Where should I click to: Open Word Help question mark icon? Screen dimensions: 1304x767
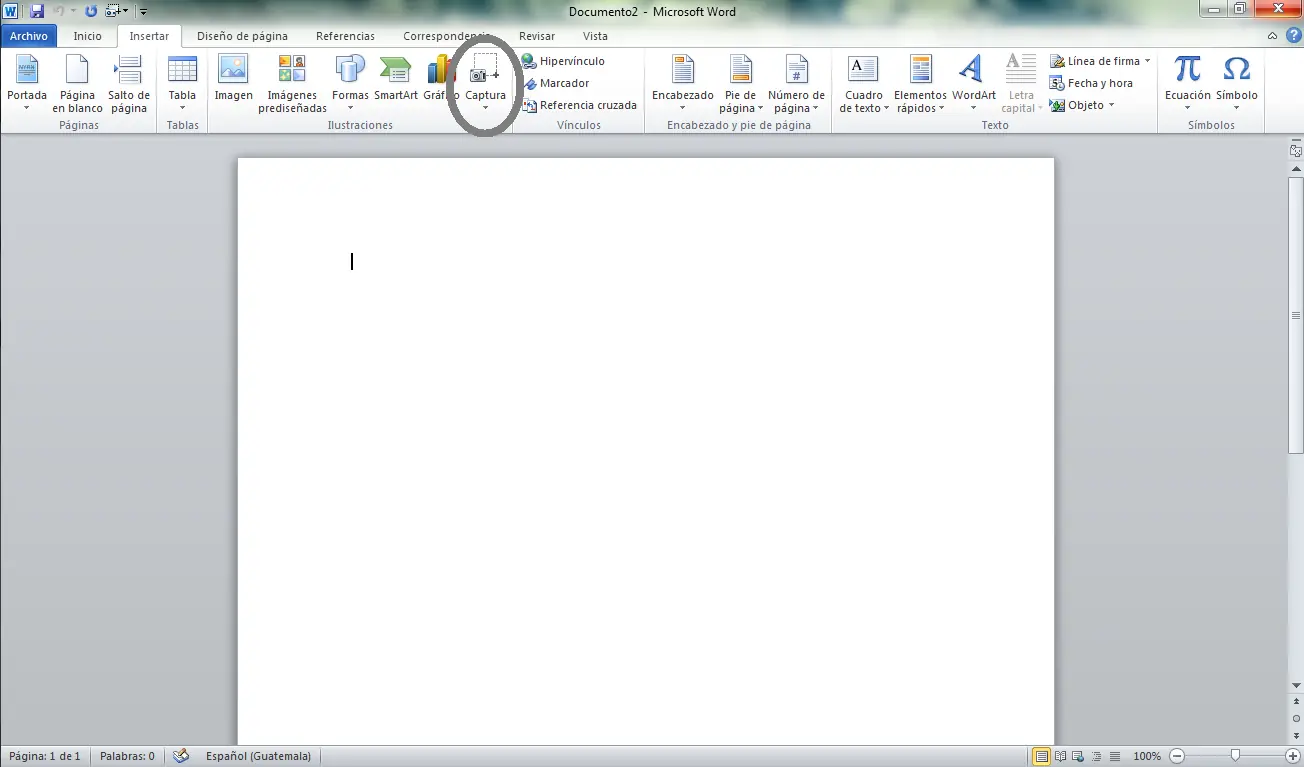point(1293,36)
